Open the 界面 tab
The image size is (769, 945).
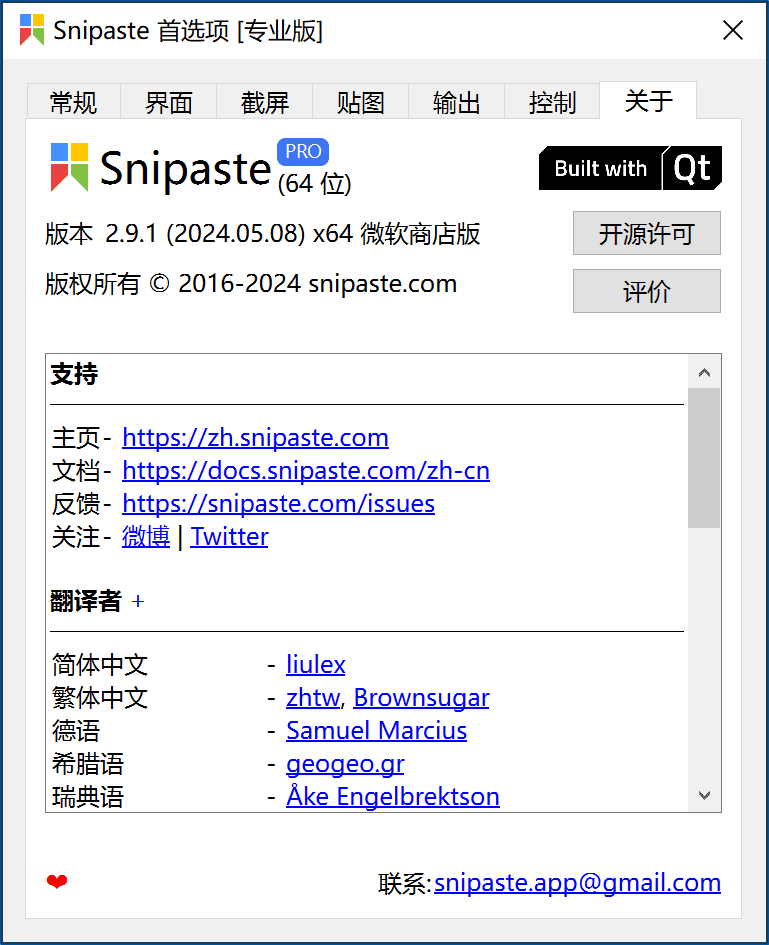[169, 102]
